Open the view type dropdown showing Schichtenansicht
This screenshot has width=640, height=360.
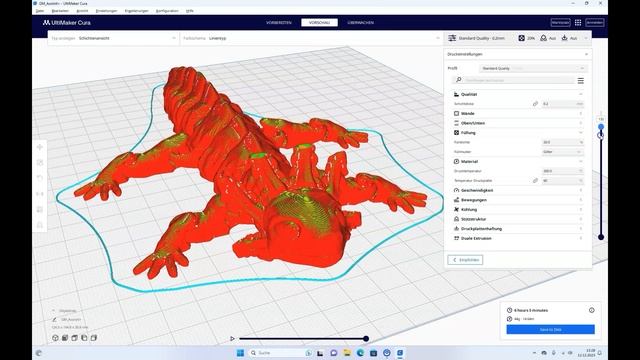click(113, 38)
